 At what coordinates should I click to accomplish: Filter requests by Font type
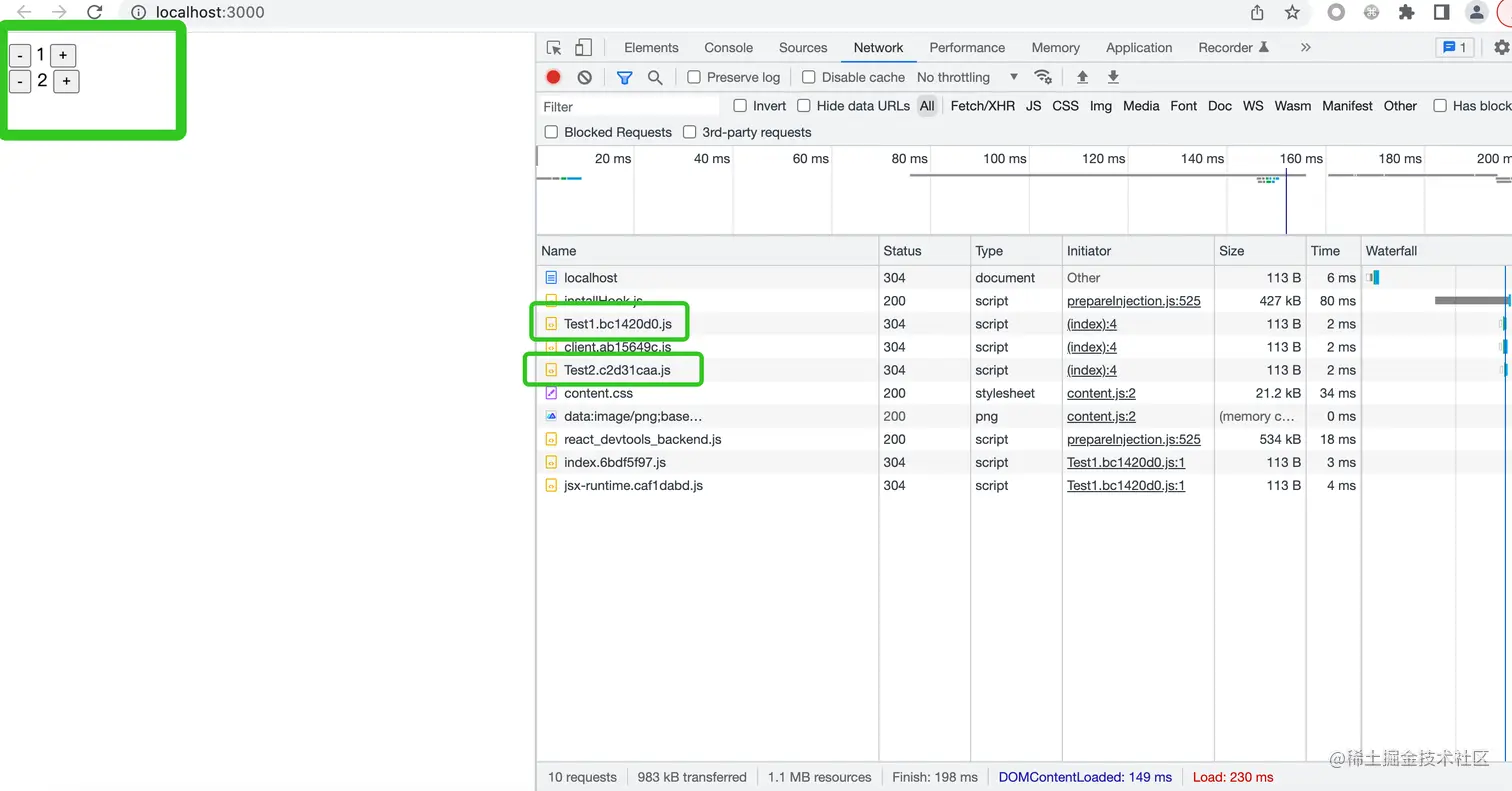pyautogui.click(x=1183, y=106)
